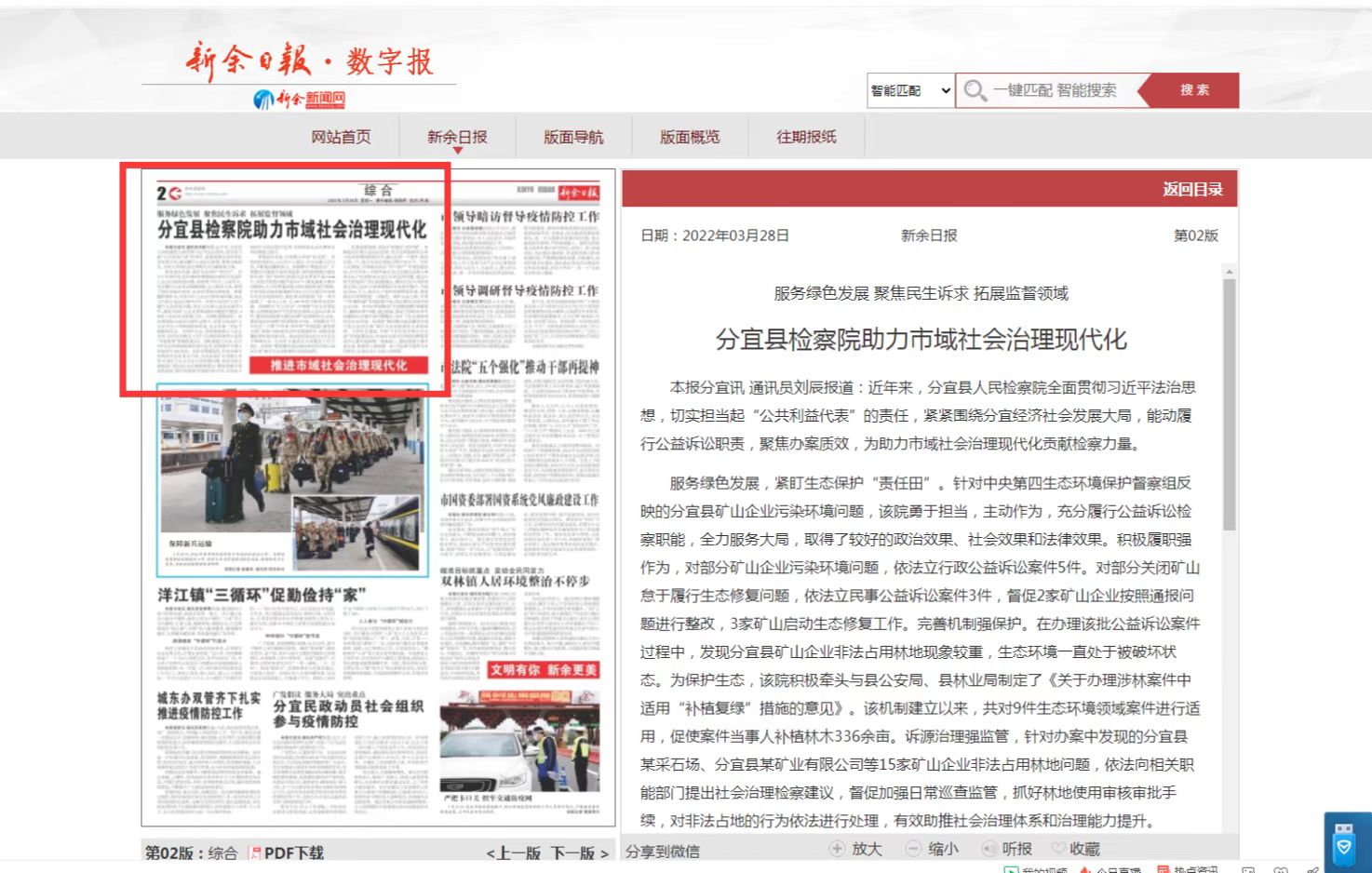Screen dimensions: 1372x873
Task: Click the magnifier icon in search box
Action: click(x=975, y=90)
